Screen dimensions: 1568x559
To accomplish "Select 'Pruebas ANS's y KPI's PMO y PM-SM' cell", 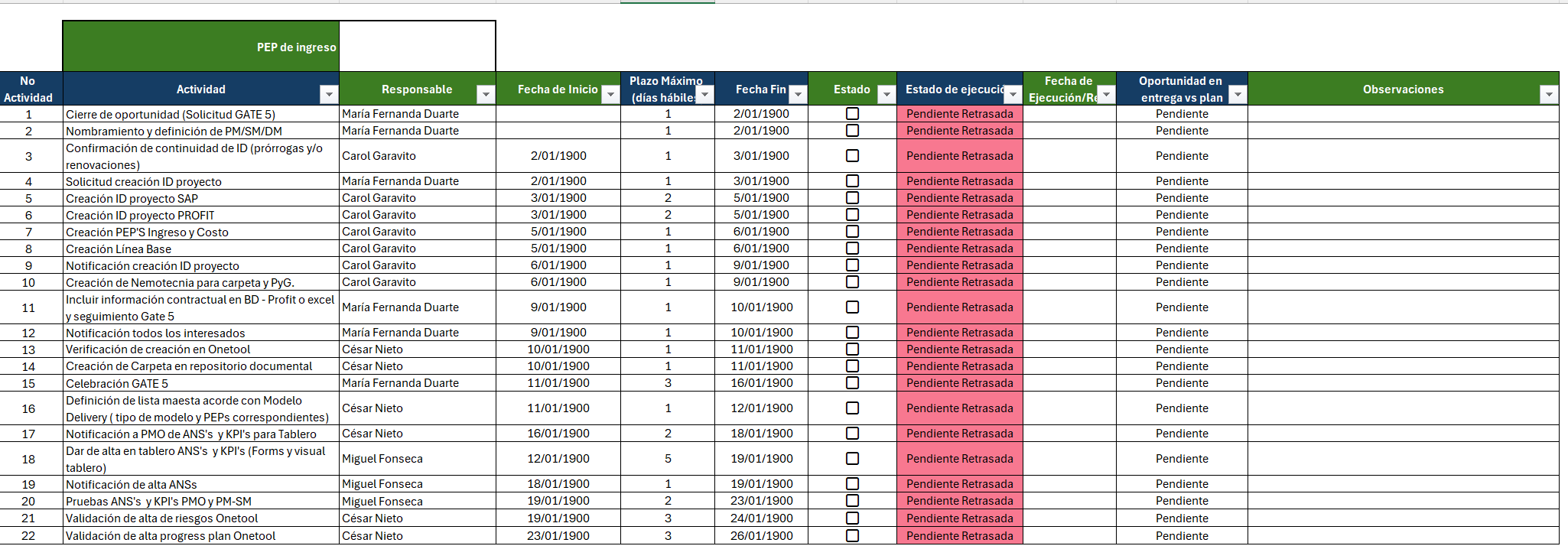I will click(x=201, y=501).
